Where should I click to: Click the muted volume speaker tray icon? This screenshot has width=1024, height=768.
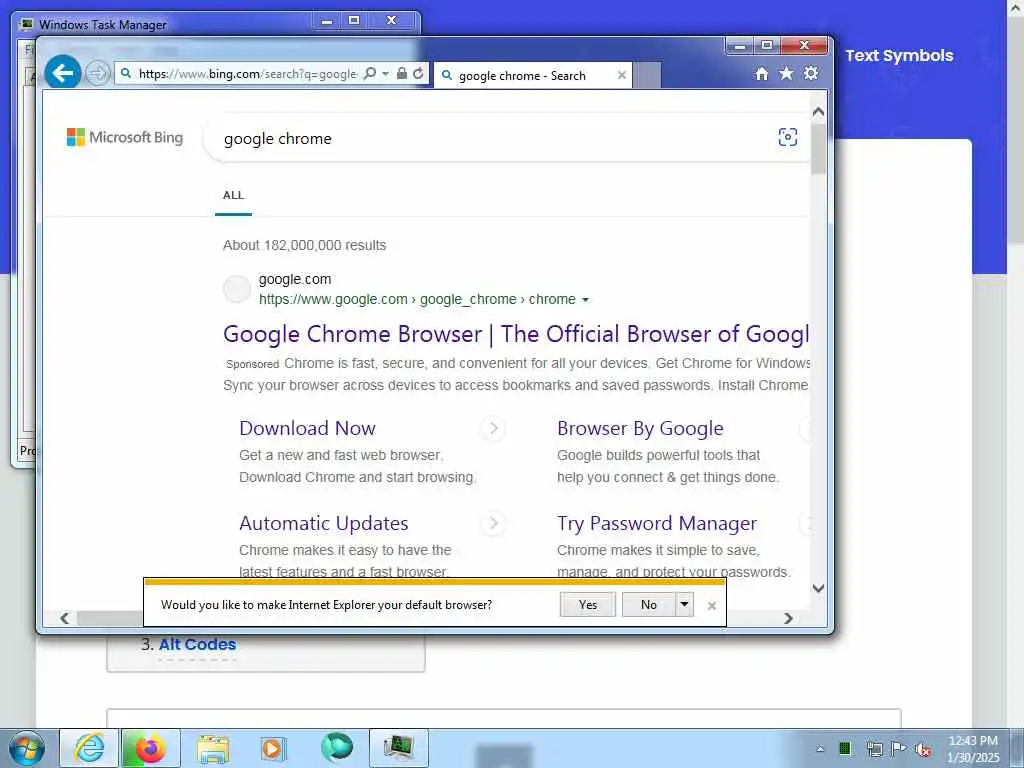click(x=923, y=749)
